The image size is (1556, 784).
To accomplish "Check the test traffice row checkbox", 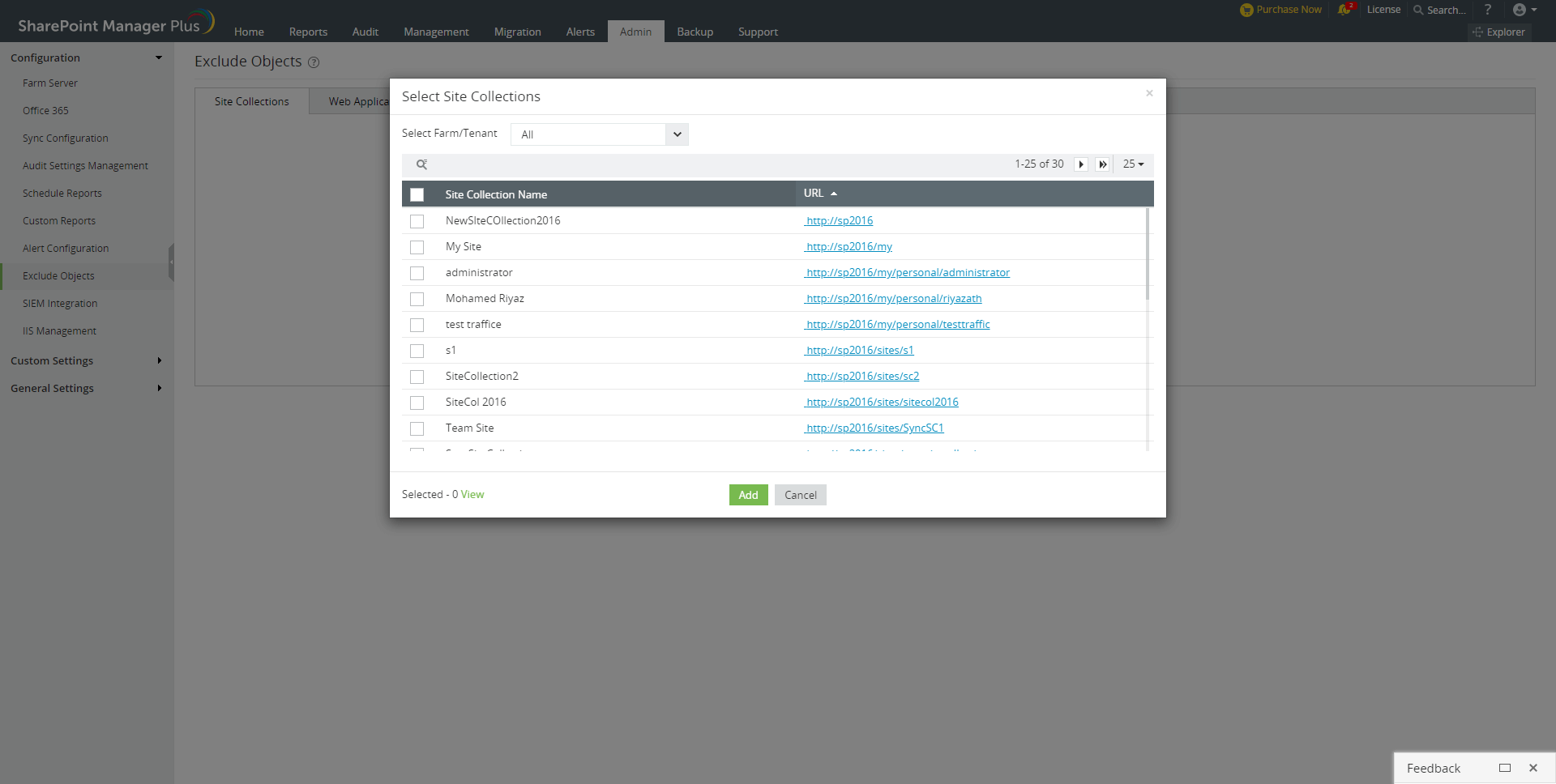I will [417, 325].
